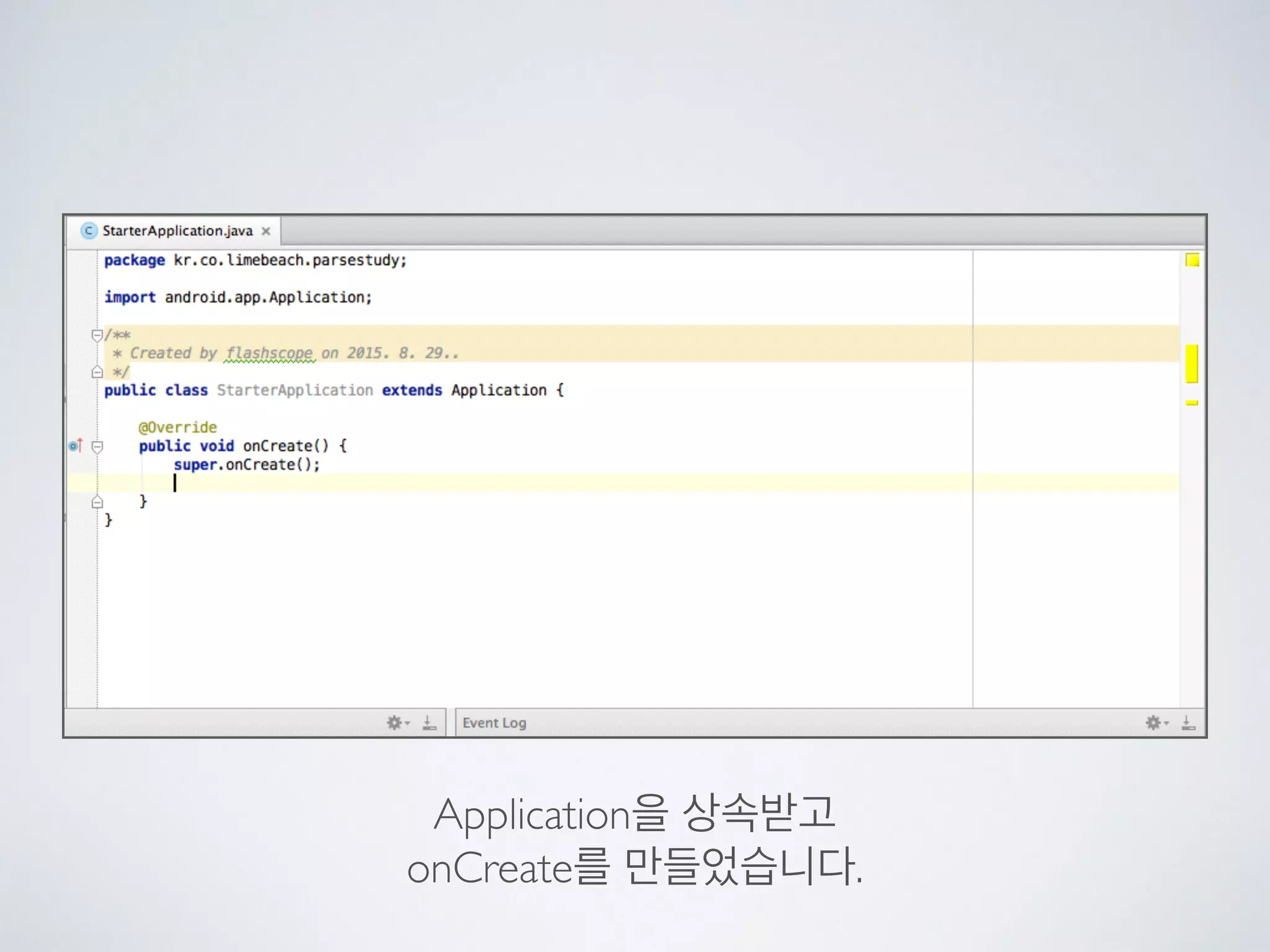Click the StarterApplication class name in declaration
Viewport: 1270px width, 952px height.
[x=295, y=390]
